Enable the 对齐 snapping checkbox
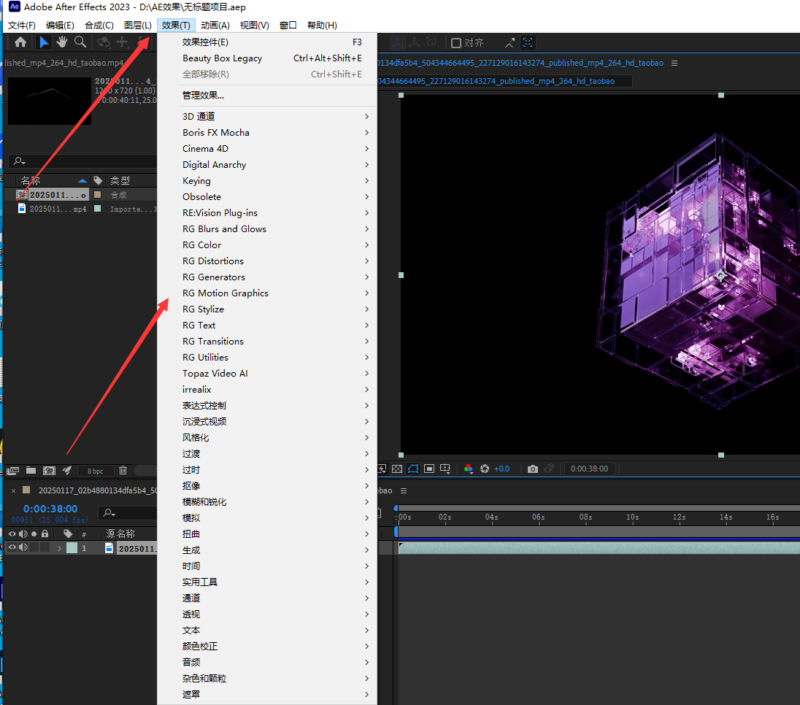Viewport: 800px width, 705px height. pos(456,43)
